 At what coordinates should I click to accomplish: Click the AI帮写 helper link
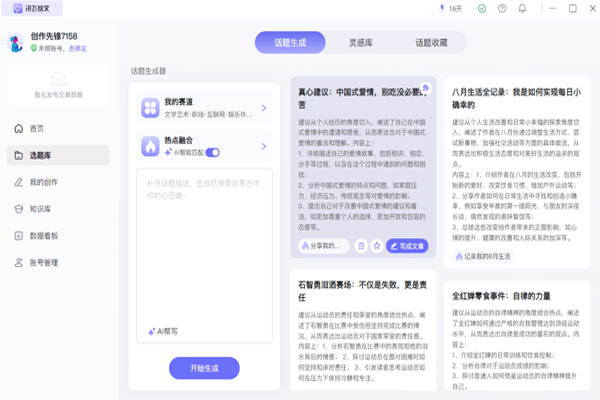(x=163, y=330)
